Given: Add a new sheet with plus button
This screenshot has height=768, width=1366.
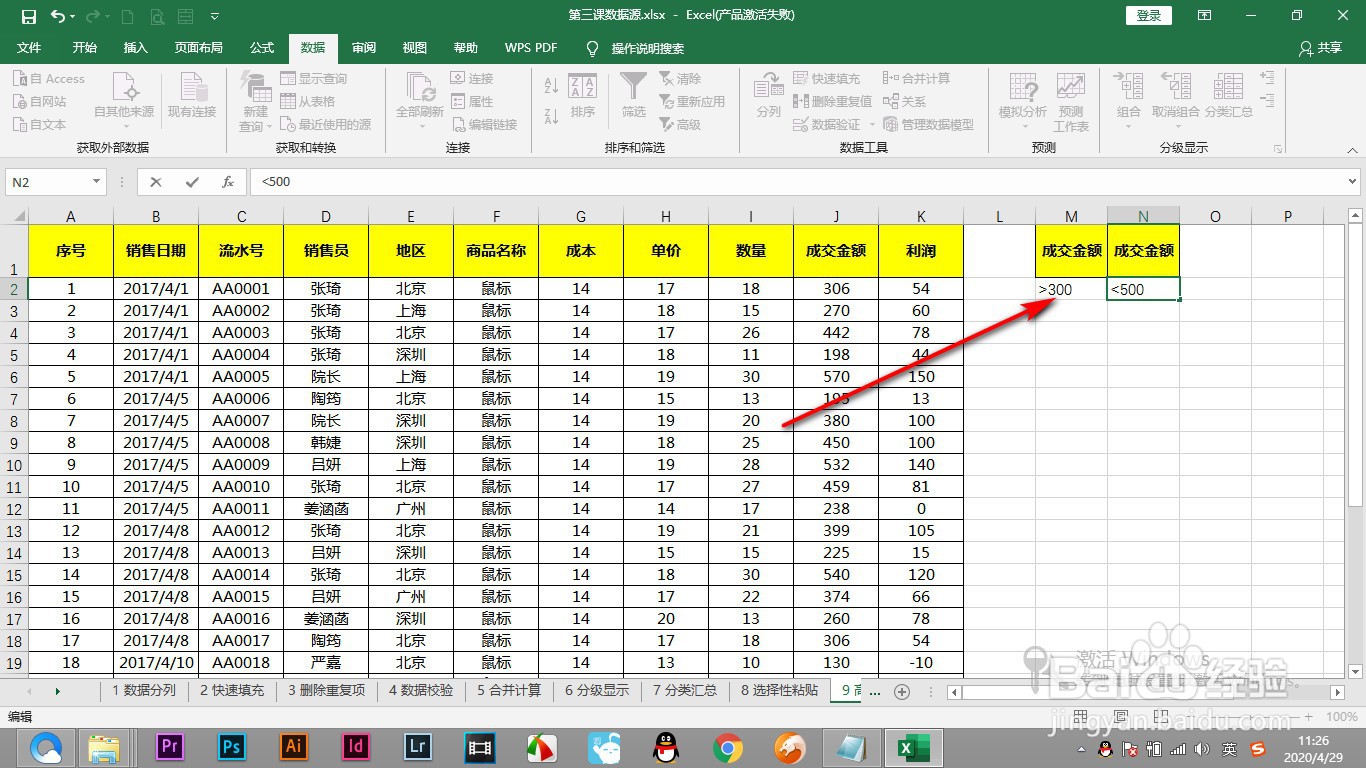Looking at the screenshot, I should click(x=902, y=691).
